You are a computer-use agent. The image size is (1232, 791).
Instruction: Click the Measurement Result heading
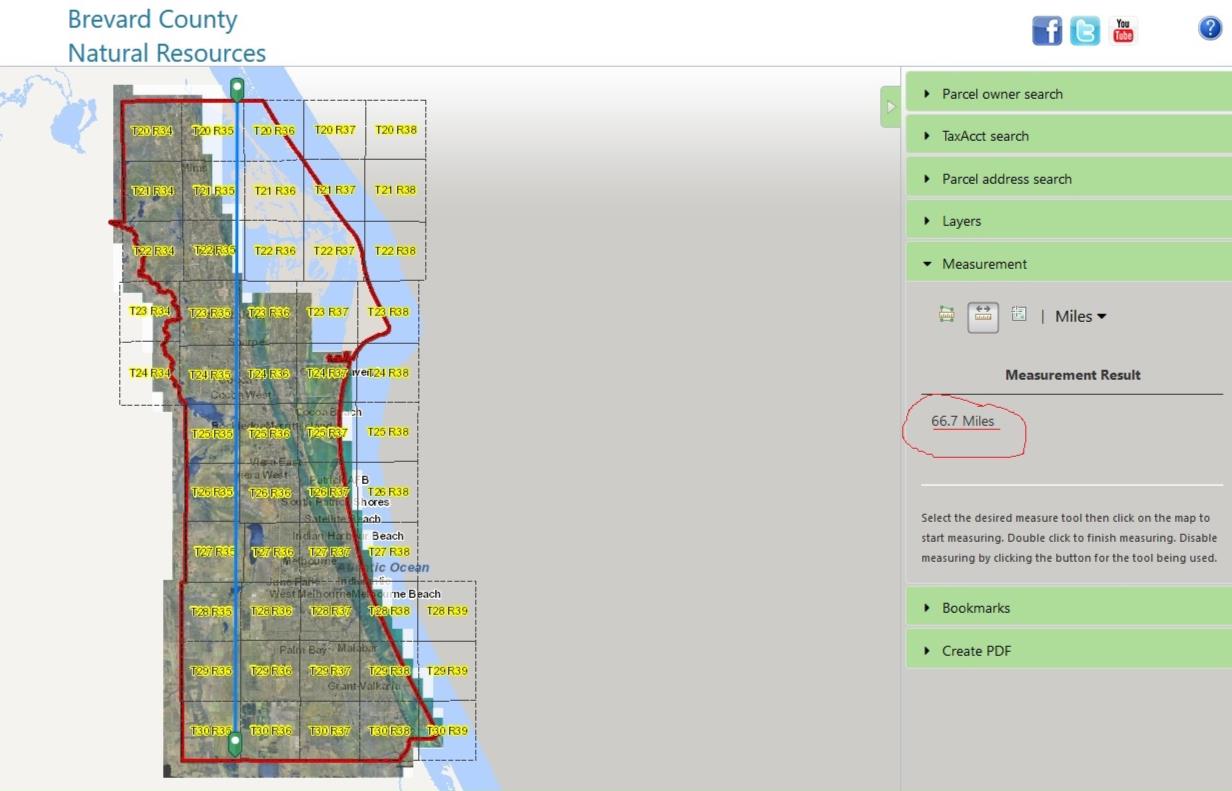[1073, 375]
